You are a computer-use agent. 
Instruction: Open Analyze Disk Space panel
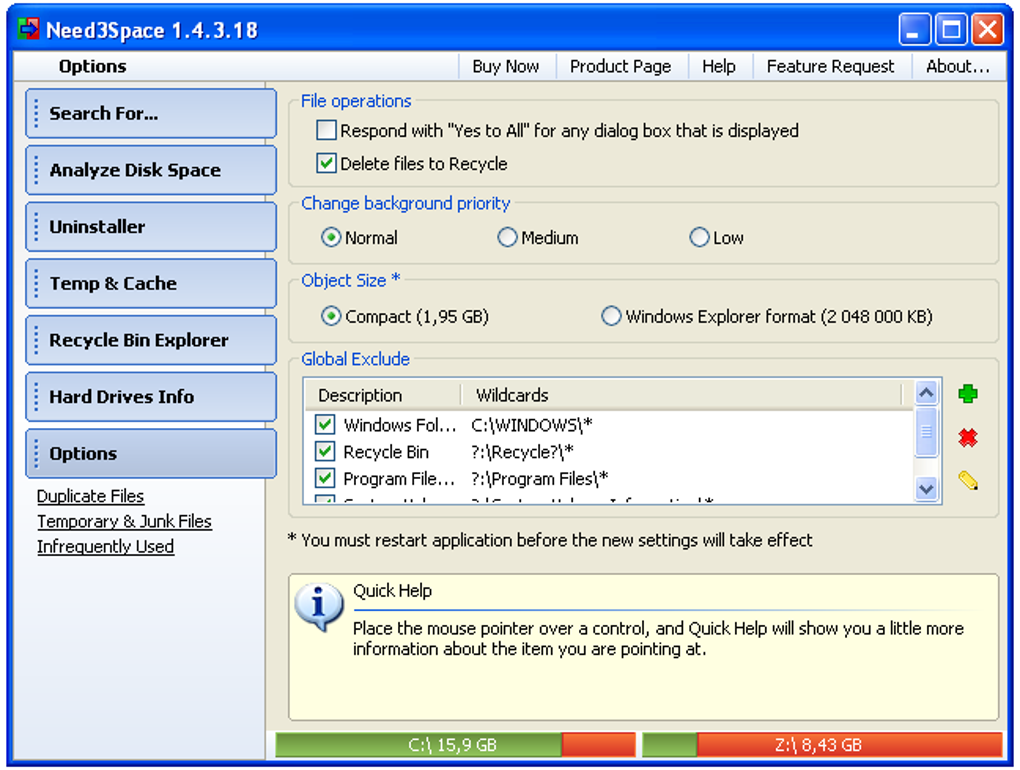(x=151, y=170)
